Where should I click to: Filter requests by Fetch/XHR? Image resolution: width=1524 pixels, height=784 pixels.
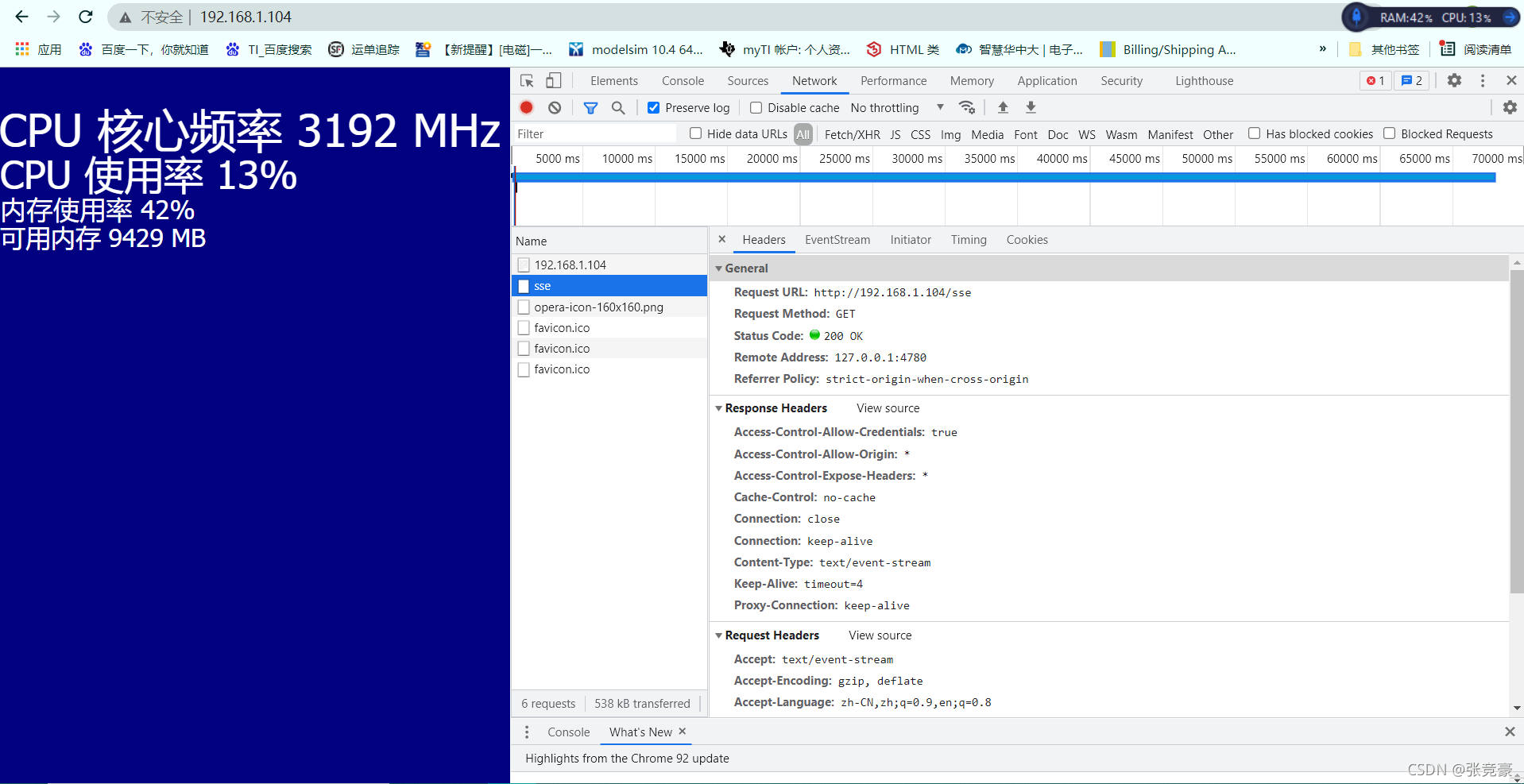tap(852, 134)
